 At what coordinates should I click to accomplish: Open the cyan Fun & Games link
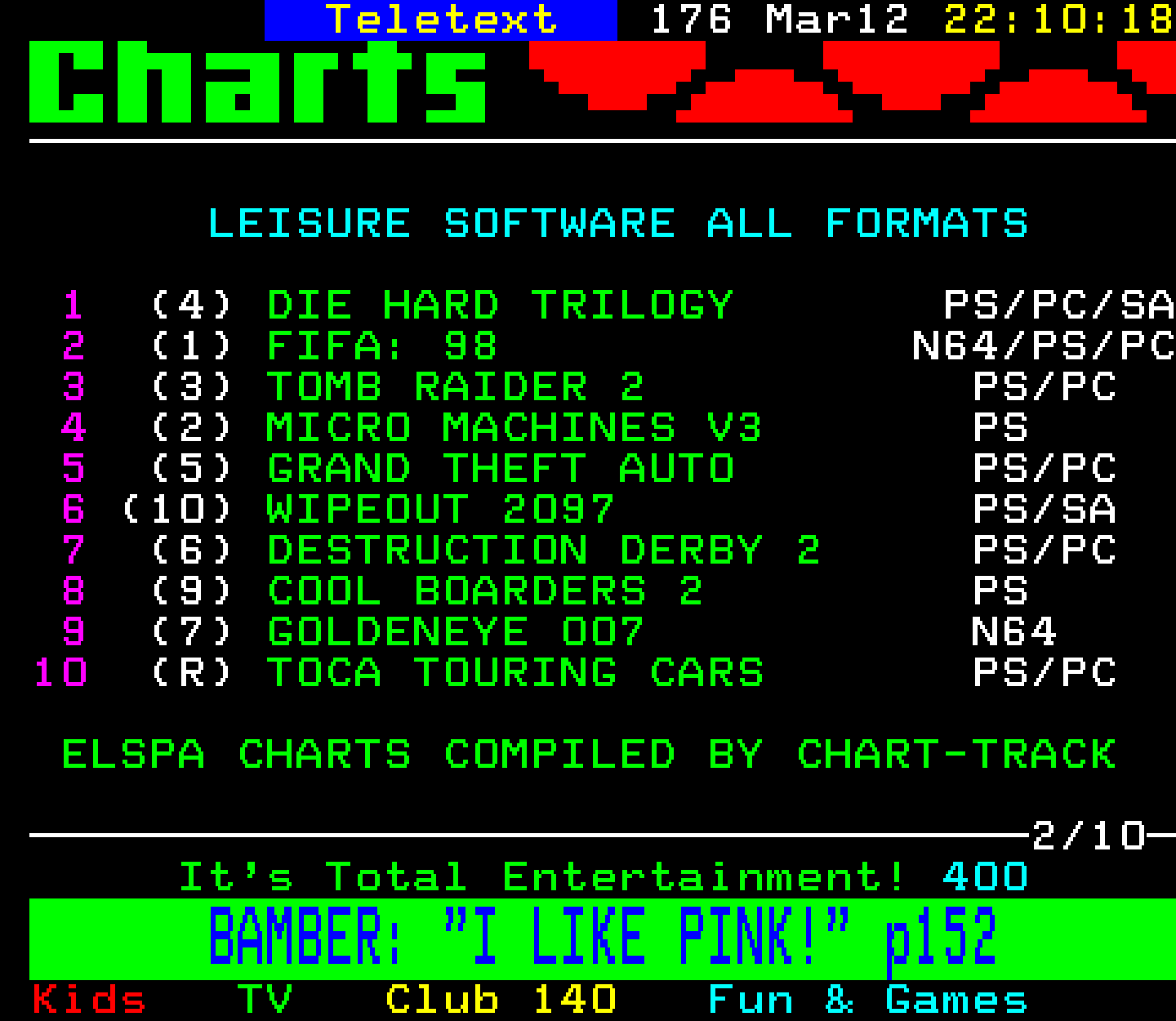[x=867, y=1000]
